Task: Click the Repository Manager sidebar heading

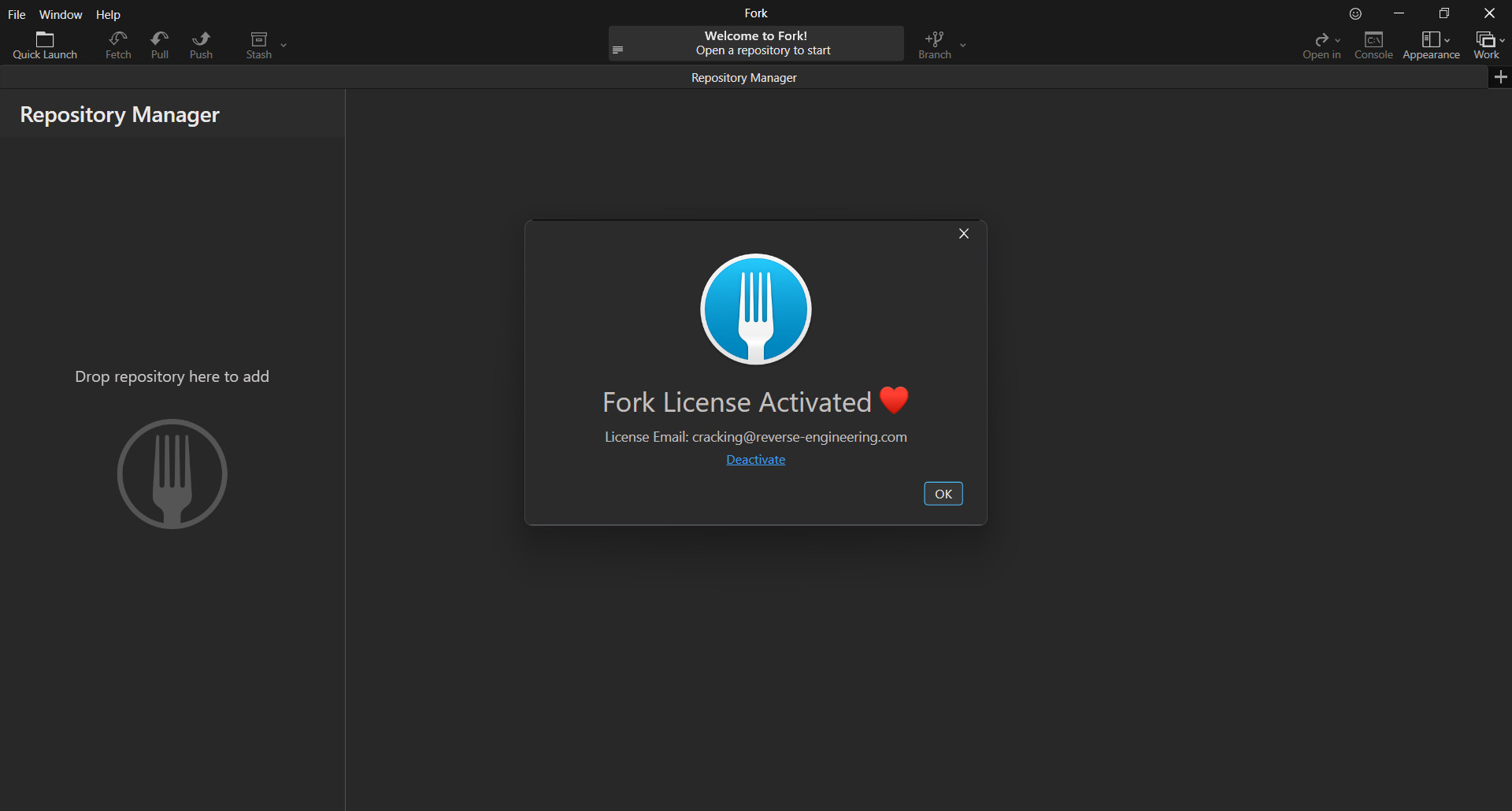Action: (120, 115)
